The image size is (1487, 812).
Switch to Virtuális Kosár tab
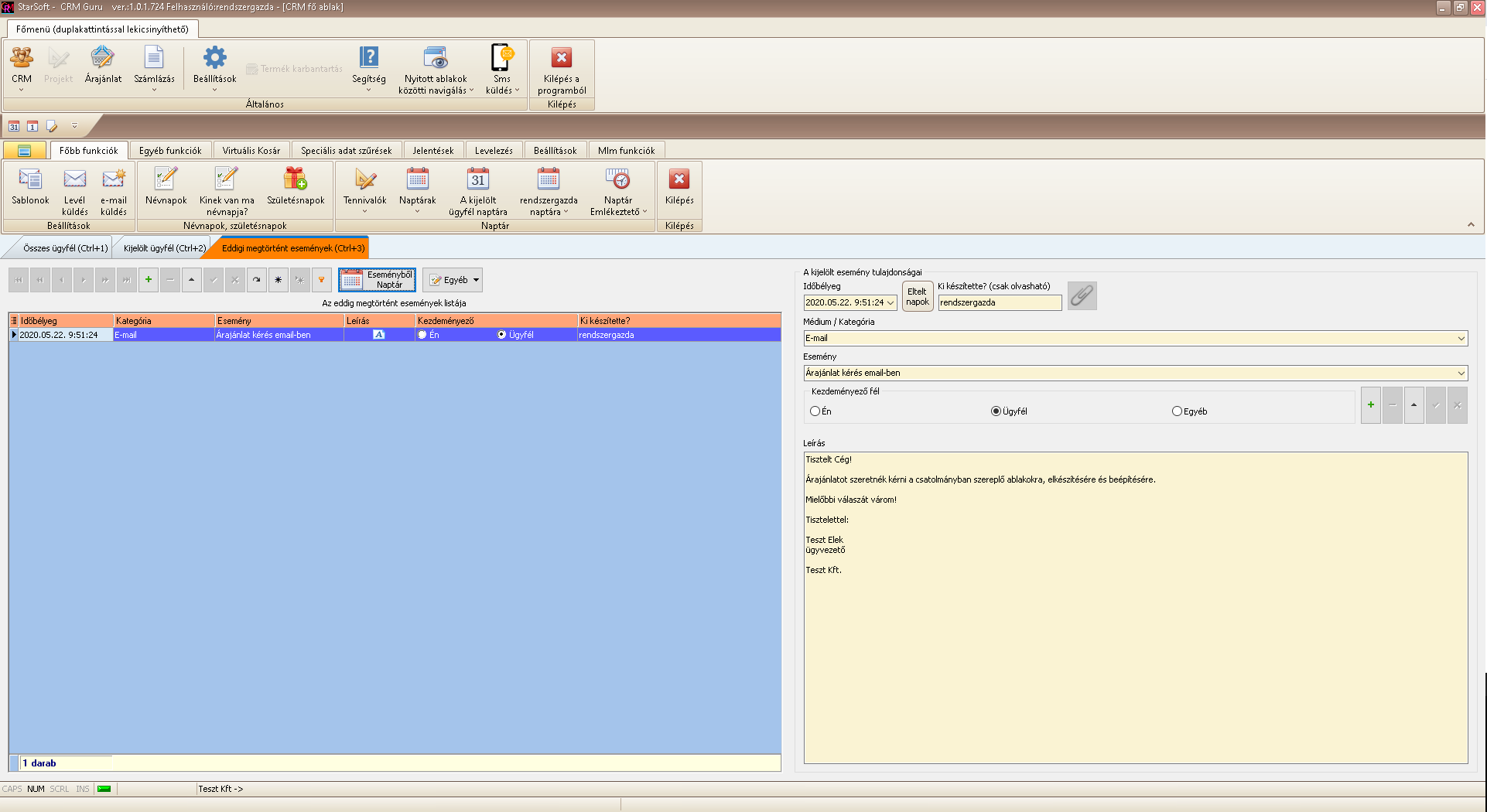(251, 151)
